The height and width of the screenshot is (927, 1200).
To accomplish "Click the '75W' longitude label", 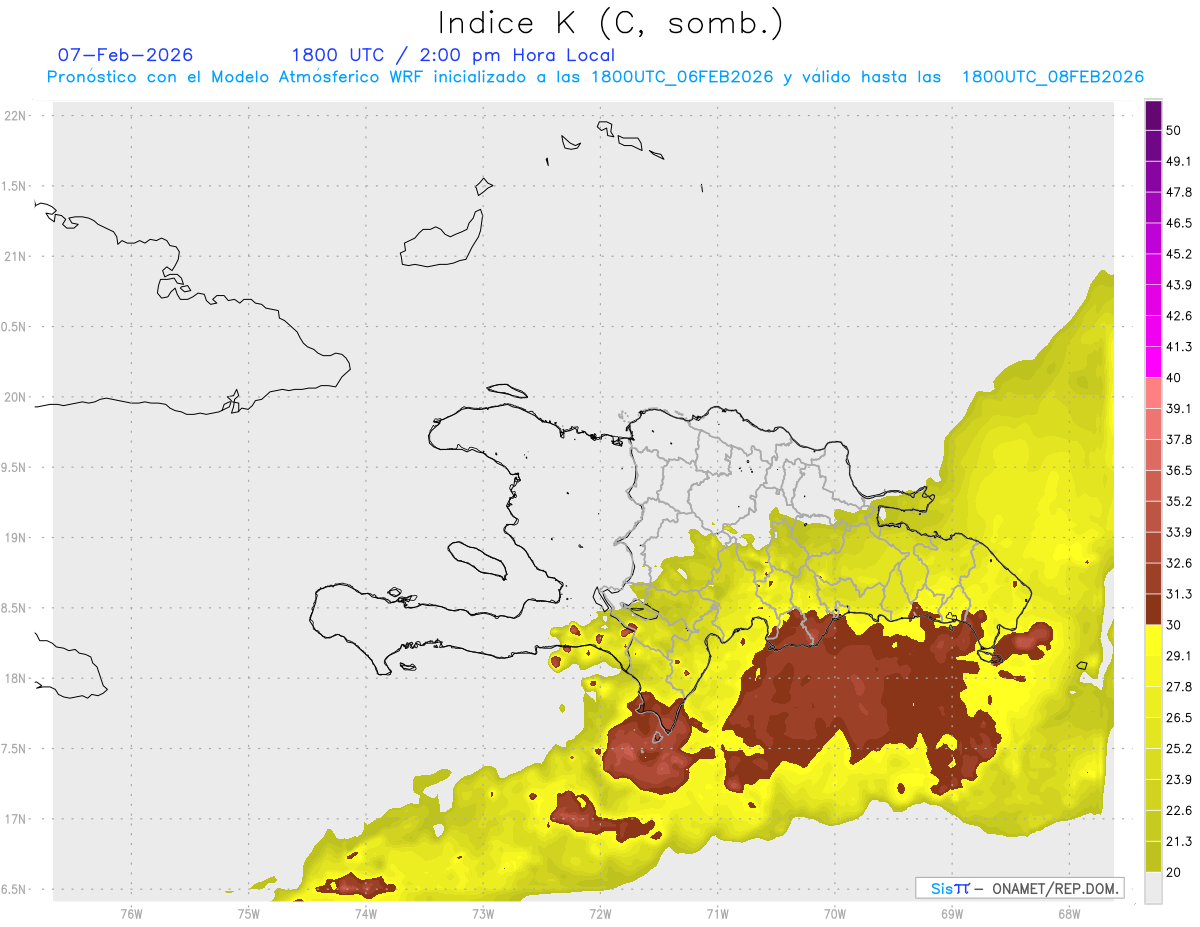I will click(248, 913).
